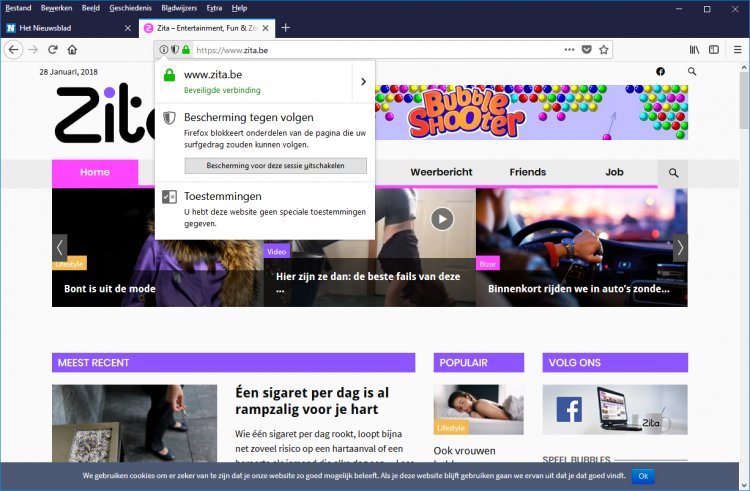Click the 'Beveiligde verbinding' text in popup
750x491 pixels.
222,90
